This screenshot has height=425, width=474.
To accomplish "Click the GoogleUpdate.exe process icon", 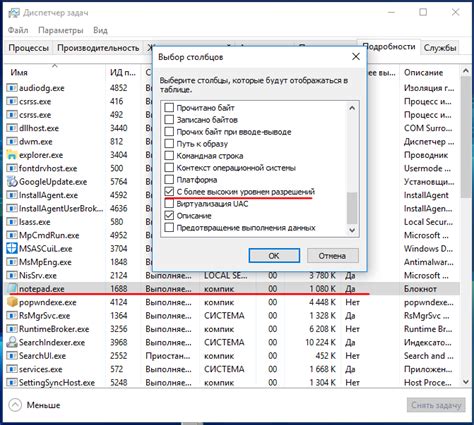I will (12, 182).
